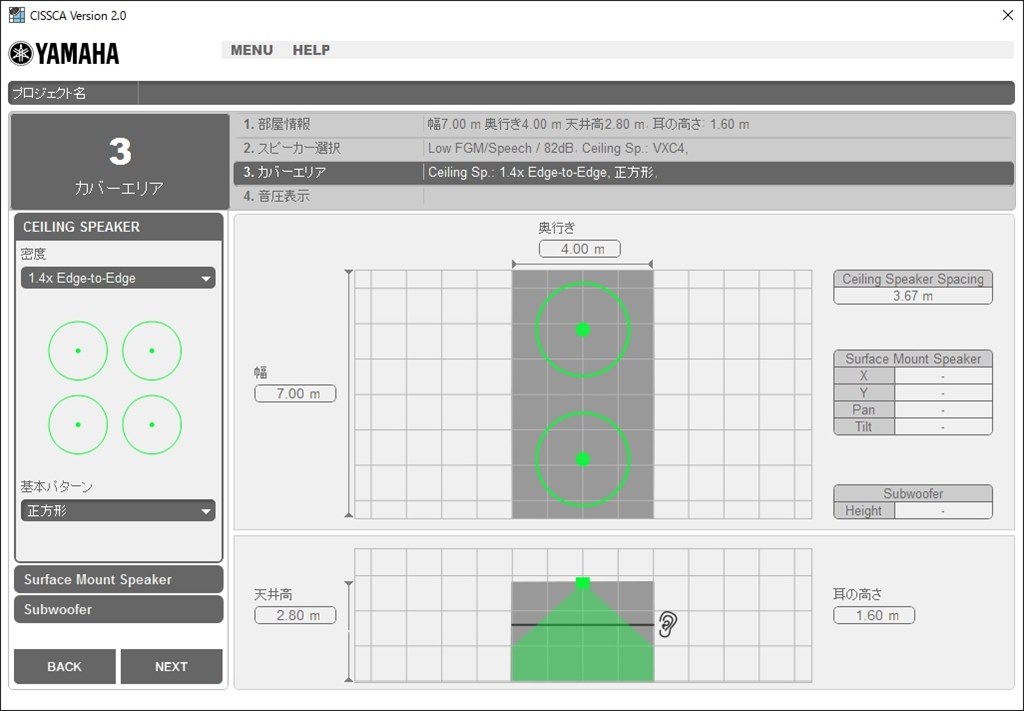
Task: Close the CISSCA window
Action: (x=1008, y=15)
